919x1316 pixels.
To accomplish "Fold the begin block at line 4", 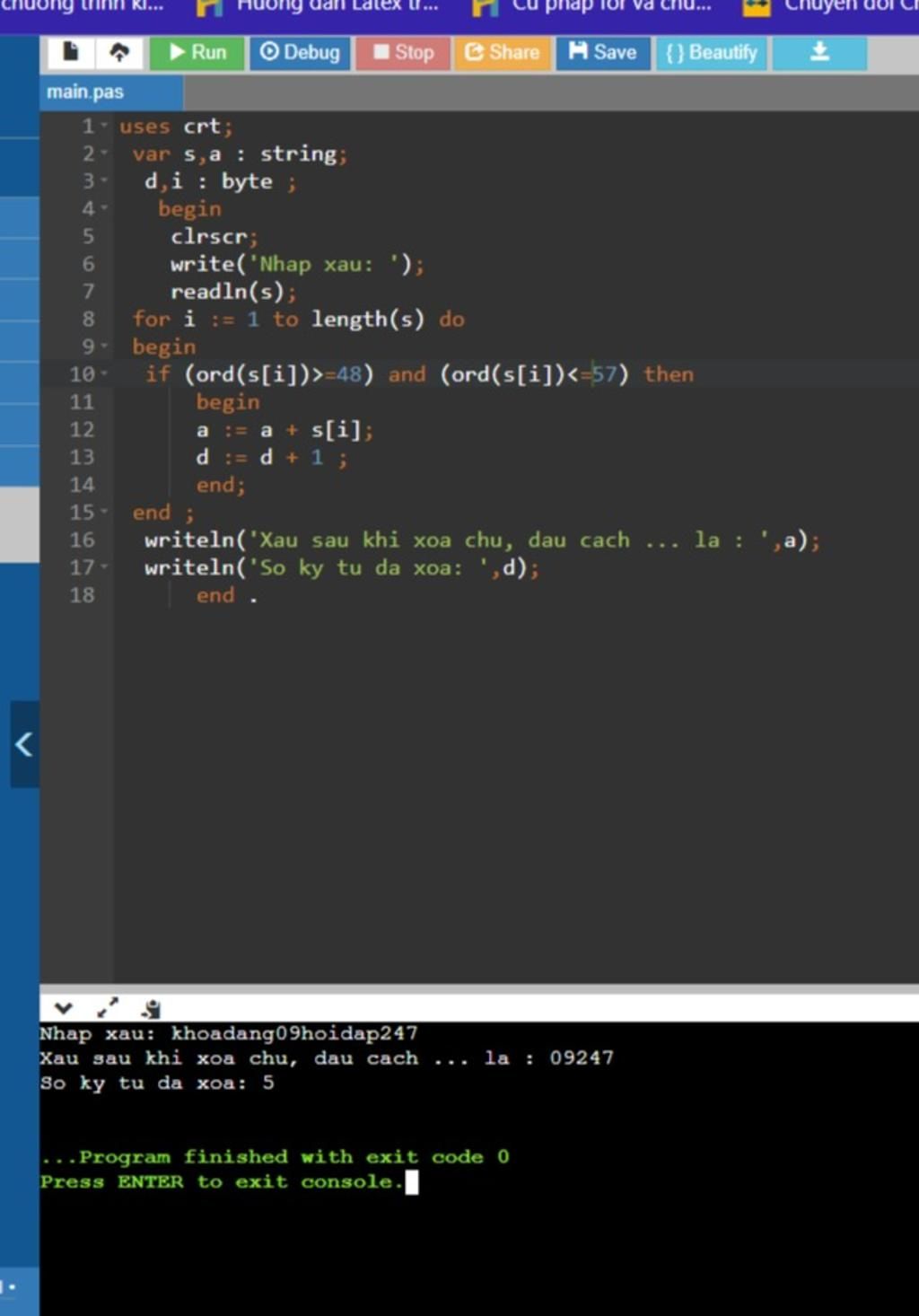I will 104,209.
